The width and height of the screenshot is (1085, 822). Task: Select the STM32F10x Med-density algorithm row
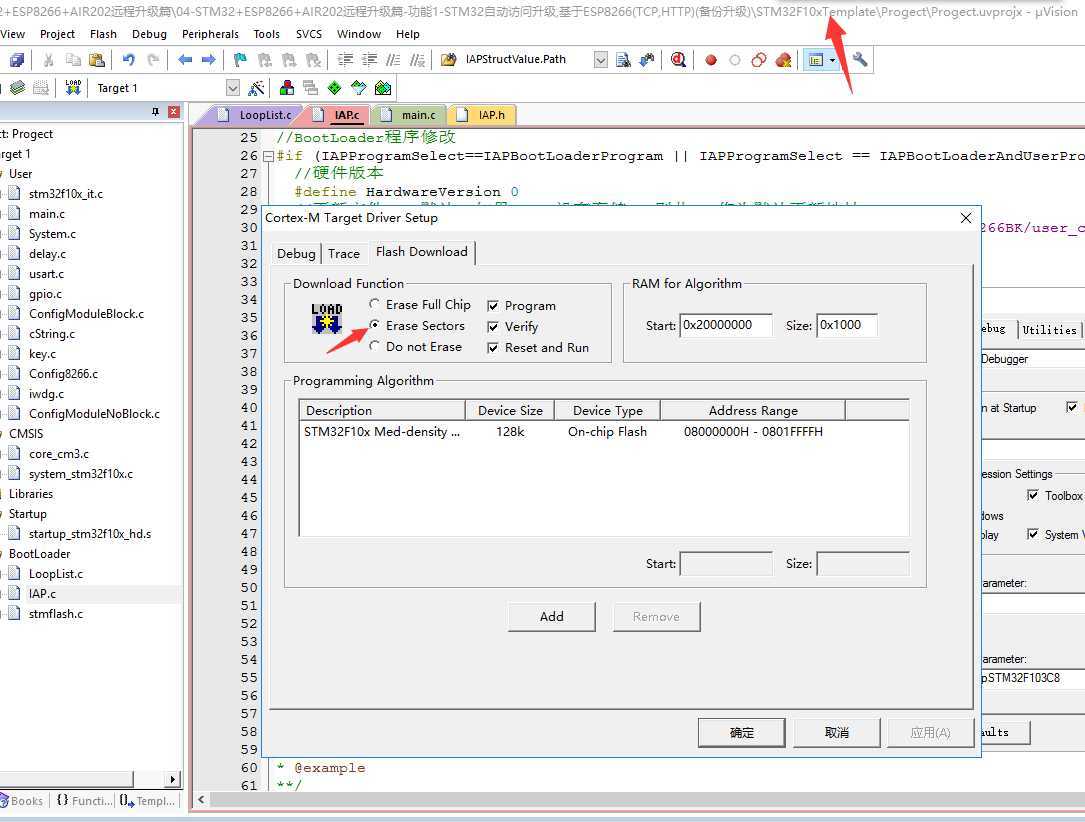[x=603, y=432]
